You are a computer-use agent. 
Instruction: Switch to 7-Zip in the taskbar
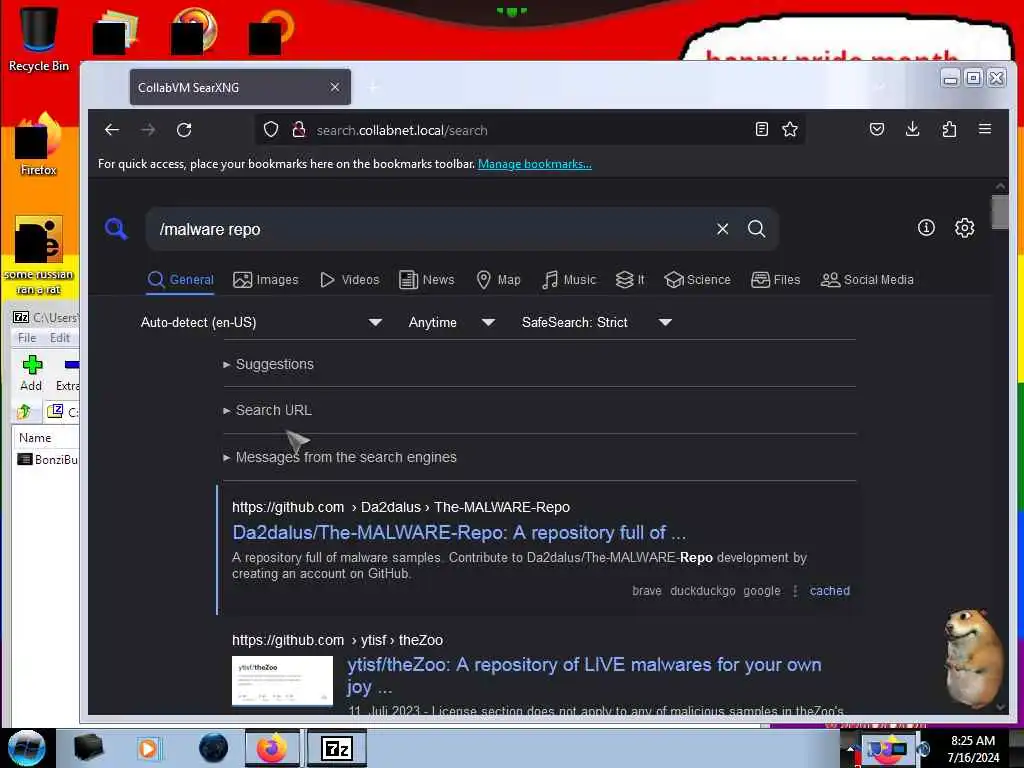pyautogui.click(x=337, y=748)
